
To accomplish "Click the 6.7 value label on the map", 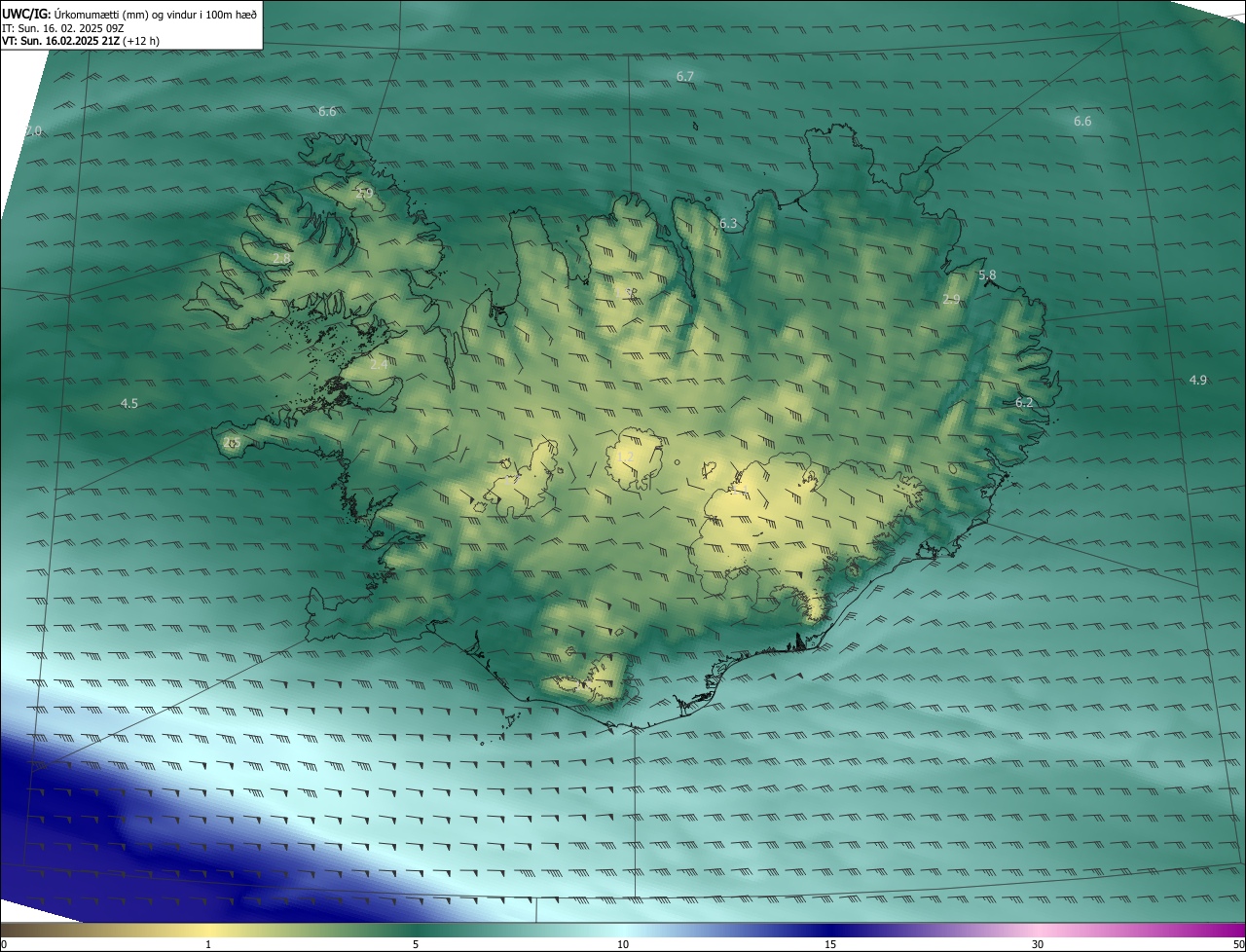I will [685, 76].
